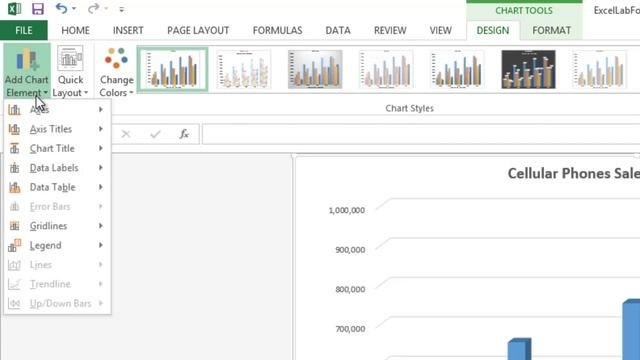Expand the Axes submenu arrow

(101, 109)
